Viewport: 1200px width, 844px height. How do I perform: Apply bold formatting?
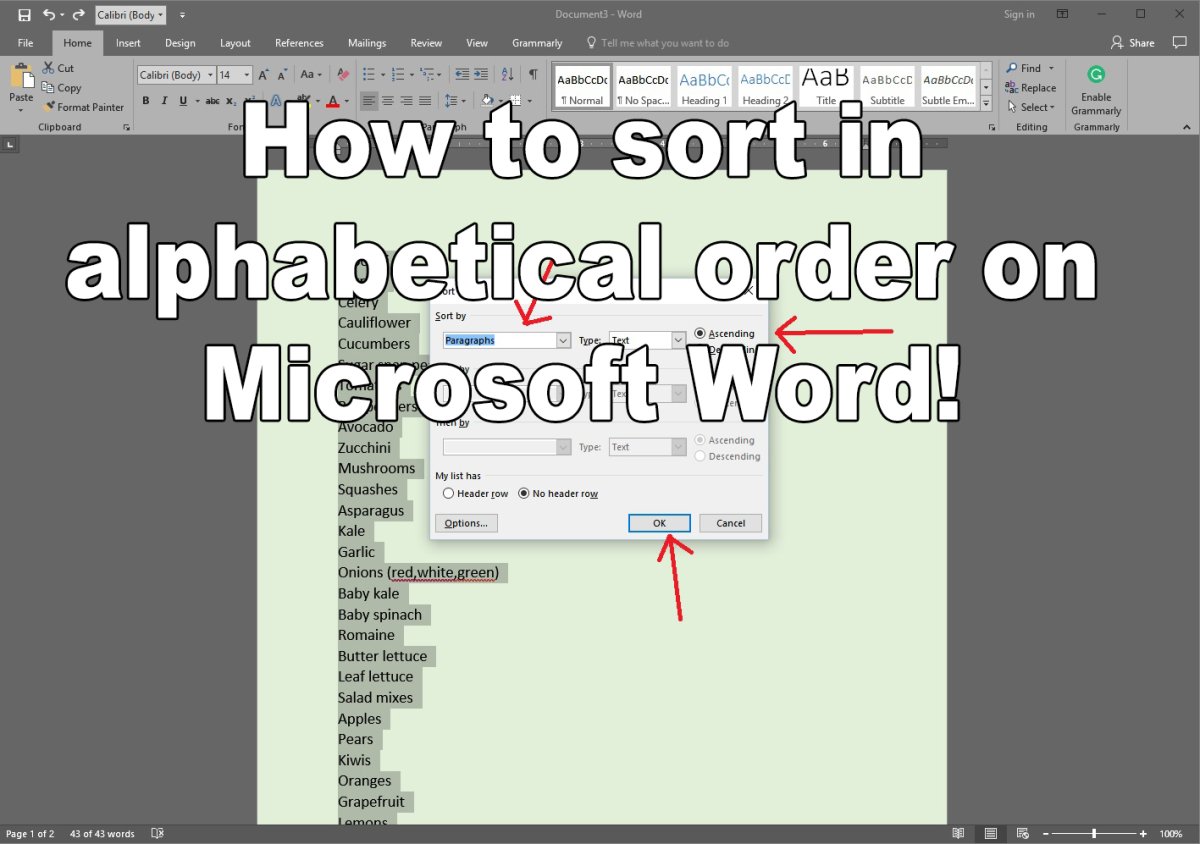(x=146, y=101)
